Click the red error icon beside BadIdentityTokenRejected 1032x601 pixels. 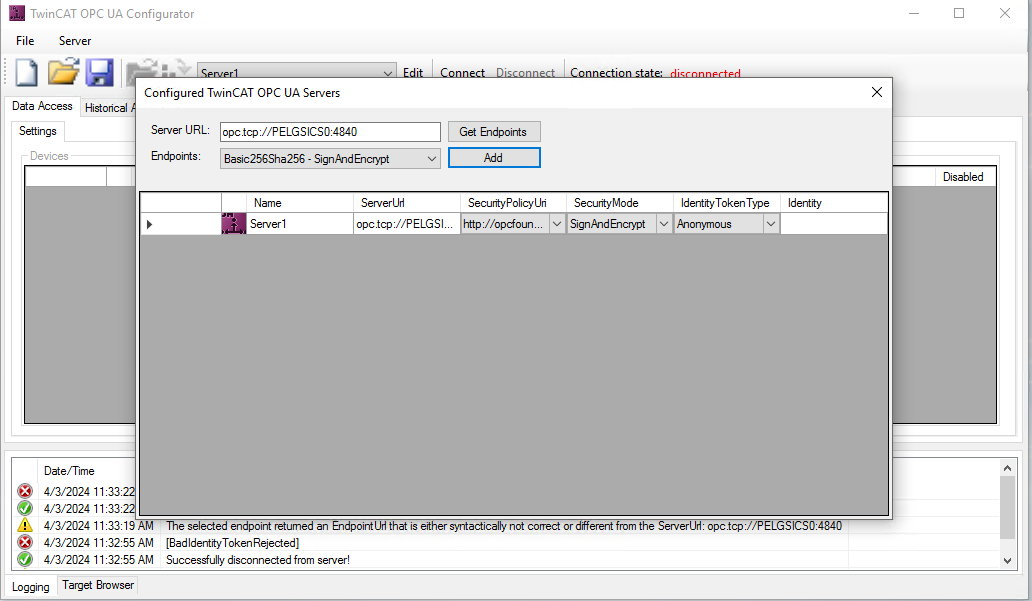pos(25,543)
